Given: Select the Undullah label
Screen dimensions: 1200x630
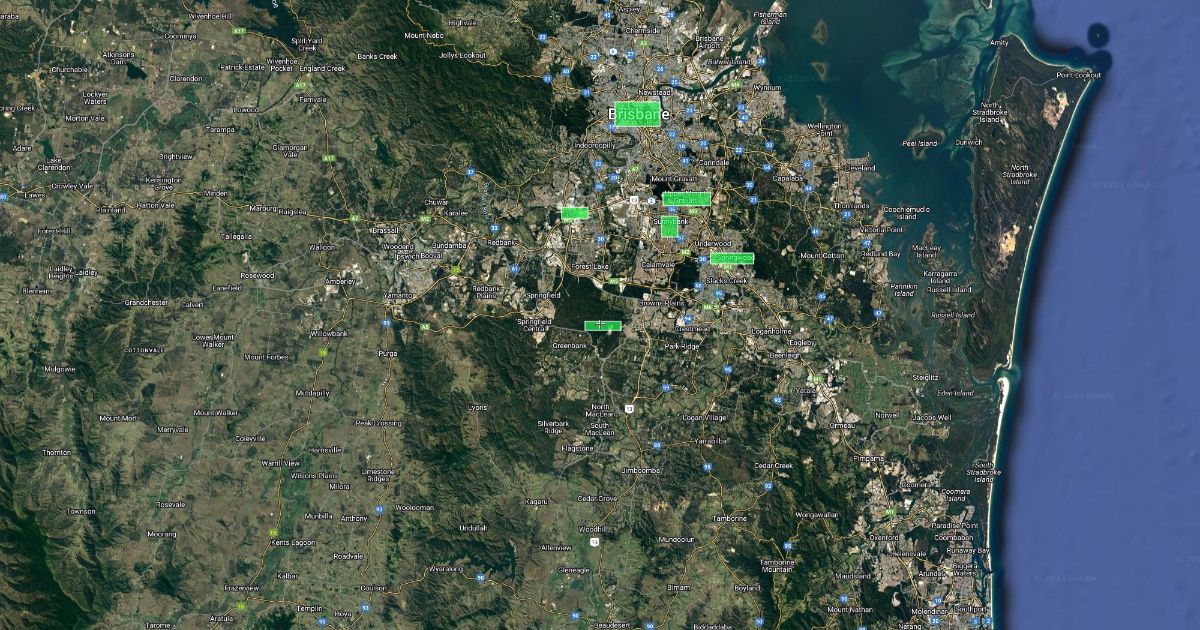Looking at the screenshot, I should pyautogui.click(x=473, y=527).
